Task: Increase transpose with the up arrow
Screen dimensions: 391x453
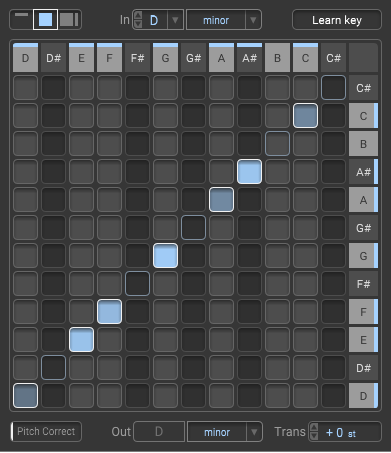Action: coord(314,427)
